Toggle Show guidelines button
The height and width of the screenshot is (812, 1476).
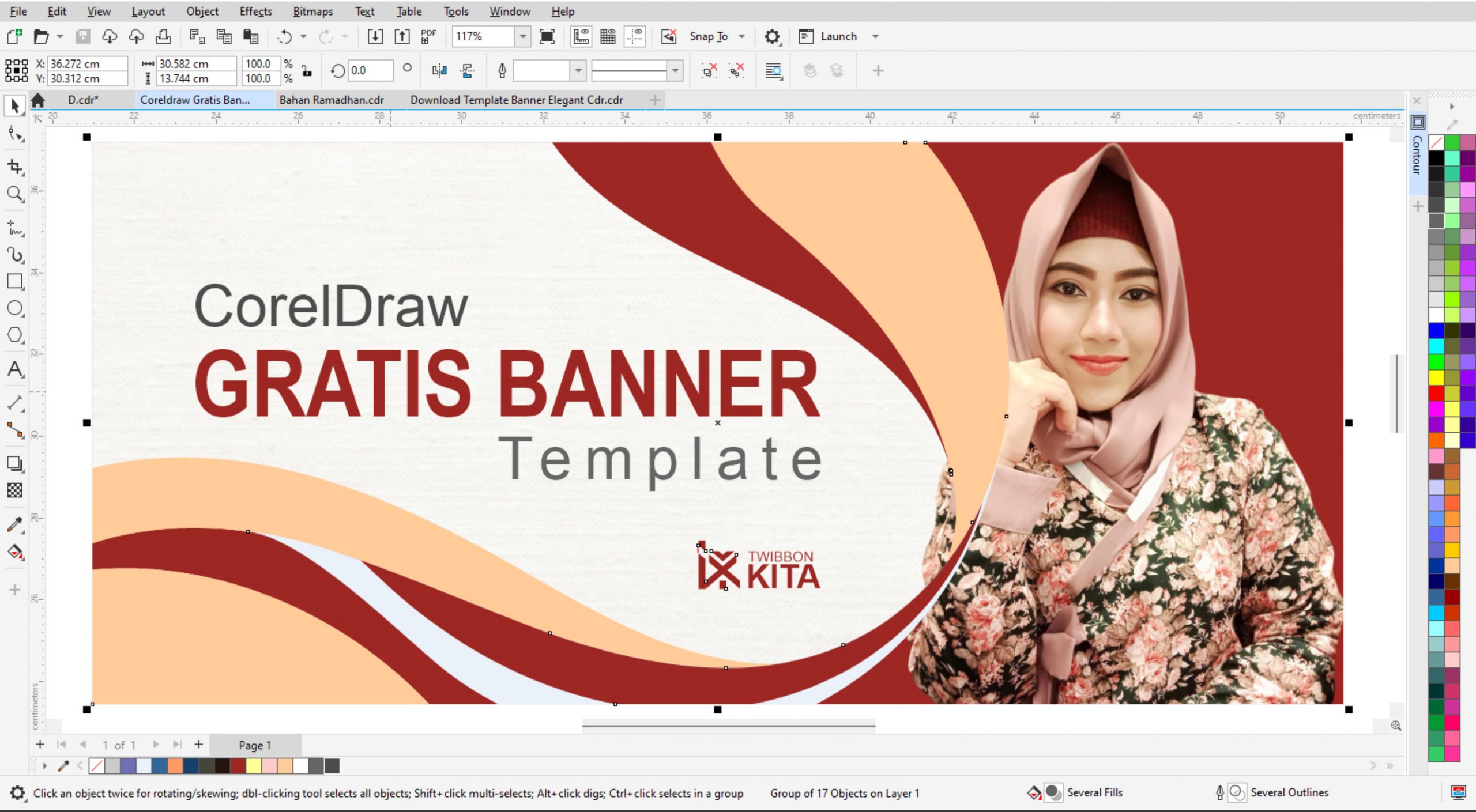[635, 36]
